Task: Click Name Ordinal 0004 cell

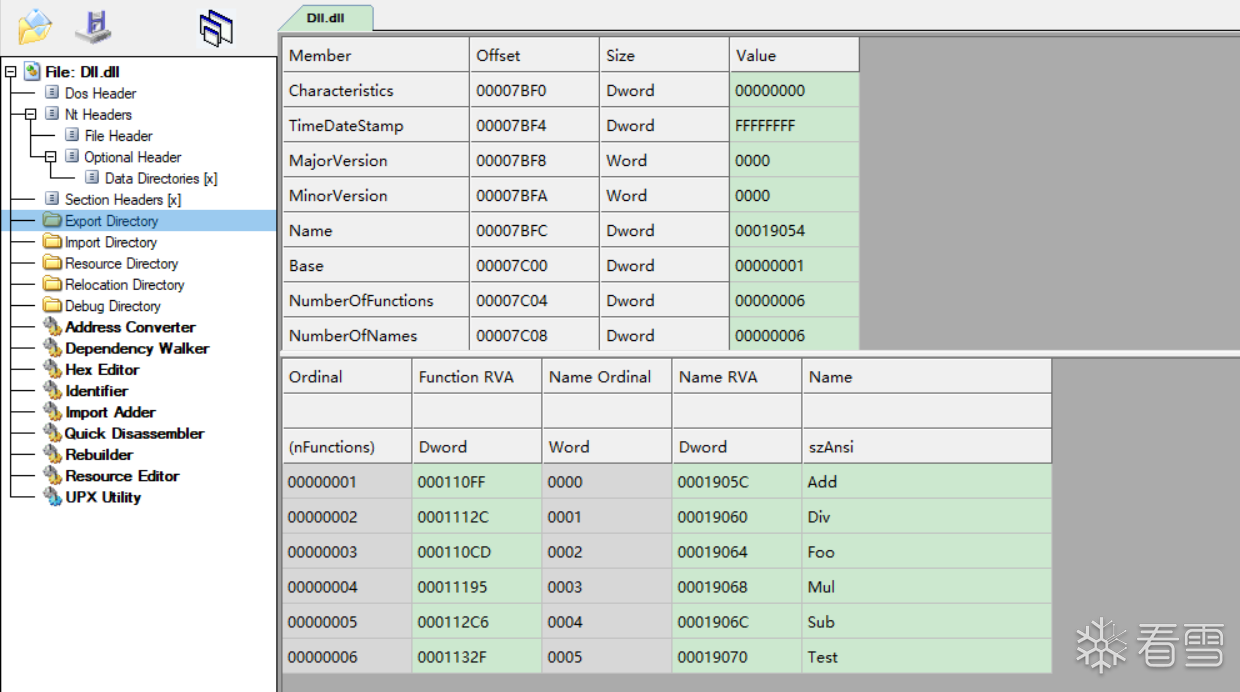Action: pos(607,621)
